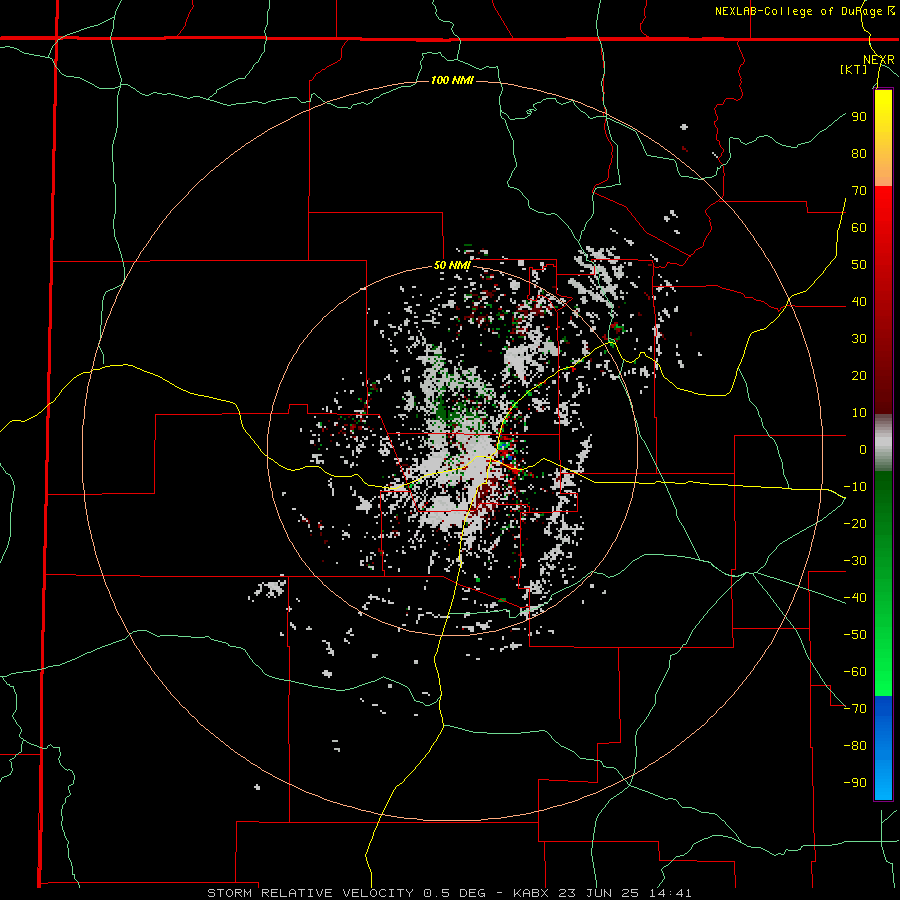Click the "KABX" station identifier in the caption

532,893
